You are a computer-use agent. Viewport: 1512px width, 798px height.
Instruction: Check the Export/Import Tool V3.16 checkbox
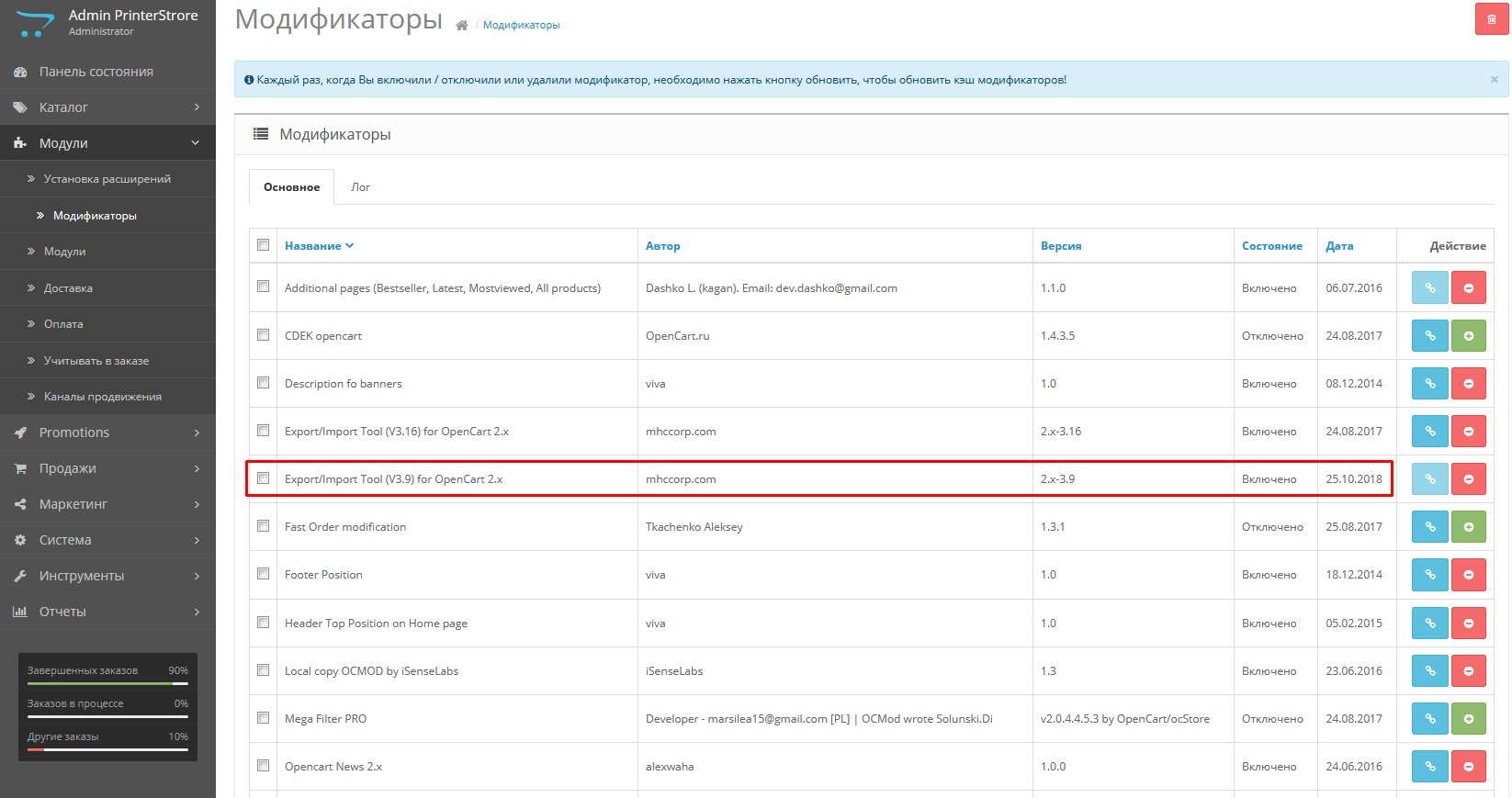click(x=264, y=430)
